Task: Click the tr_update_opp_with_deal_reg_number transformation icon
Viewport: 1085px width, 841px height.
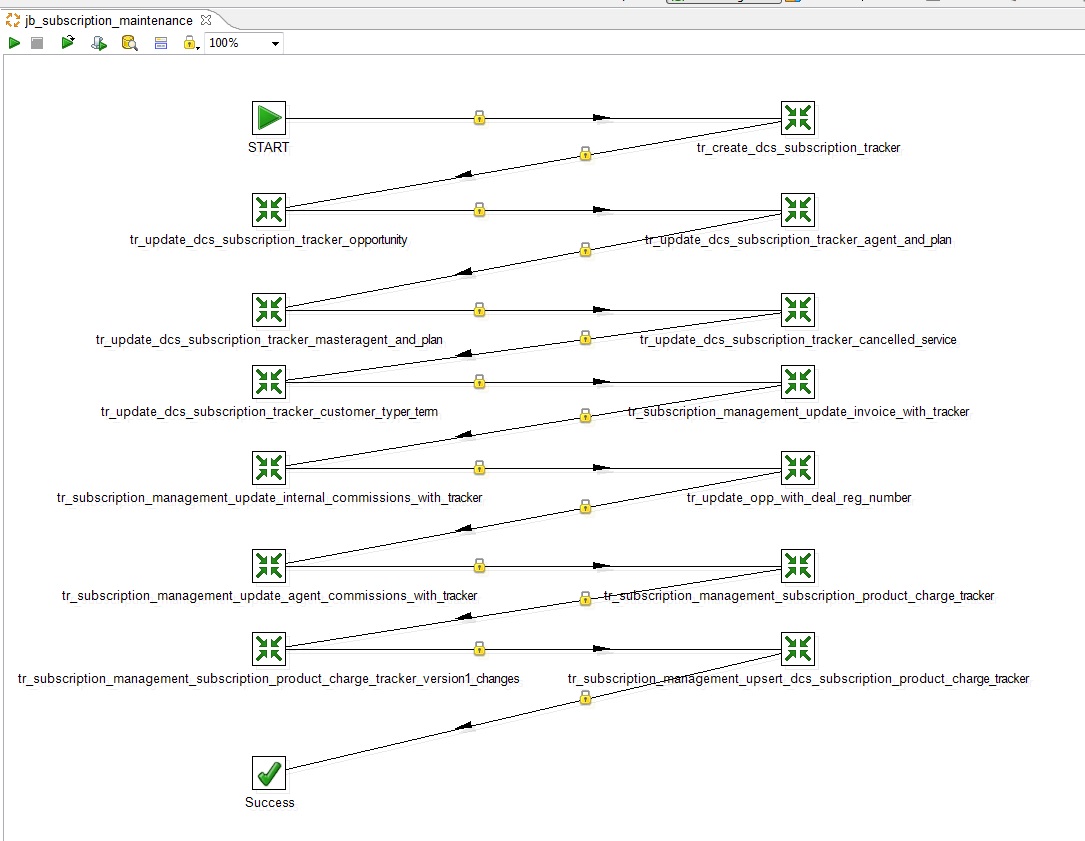Action: 797,468
